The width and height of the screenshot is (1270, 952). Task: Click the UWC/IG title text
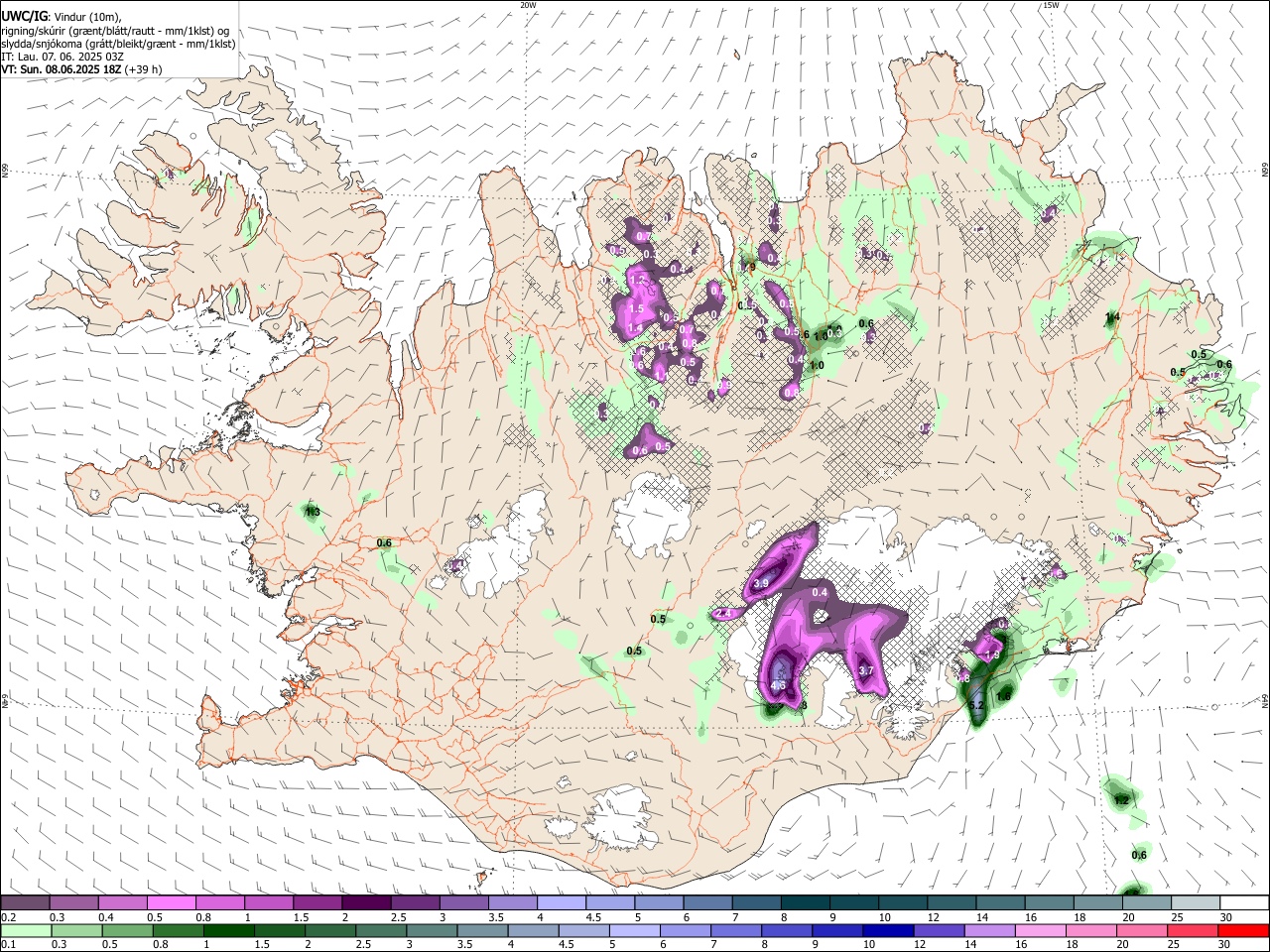click(24, 17)
